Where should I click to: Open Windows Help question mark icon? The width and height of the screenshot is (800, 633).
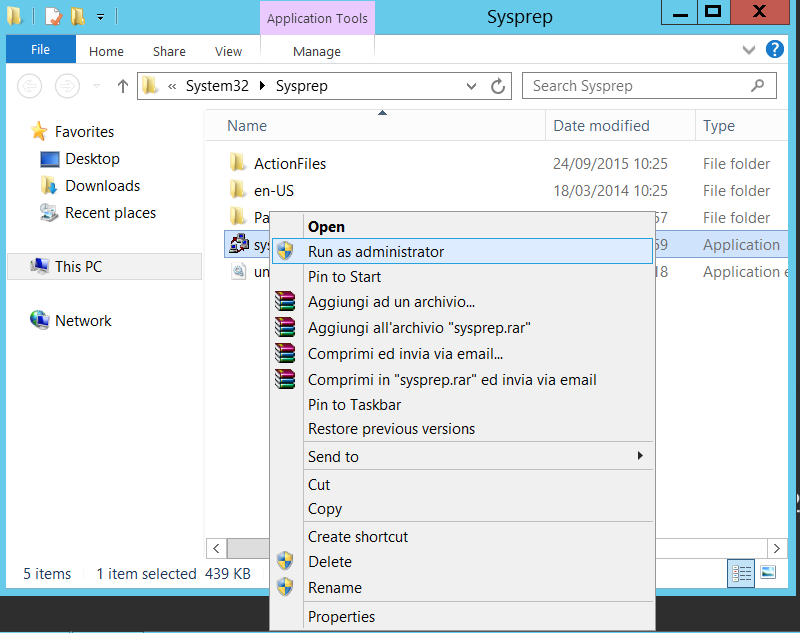click(x=774, y=49)
